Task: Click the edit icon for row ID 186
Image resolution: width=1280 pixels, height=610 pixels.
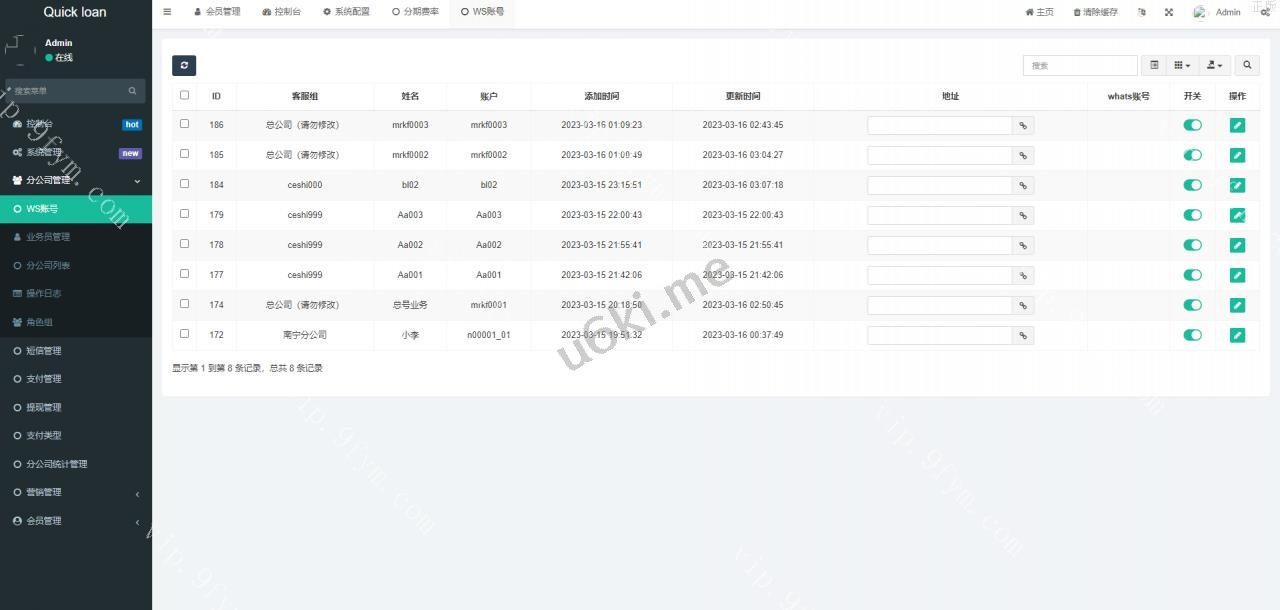Action: click(x=1237, y=125)
